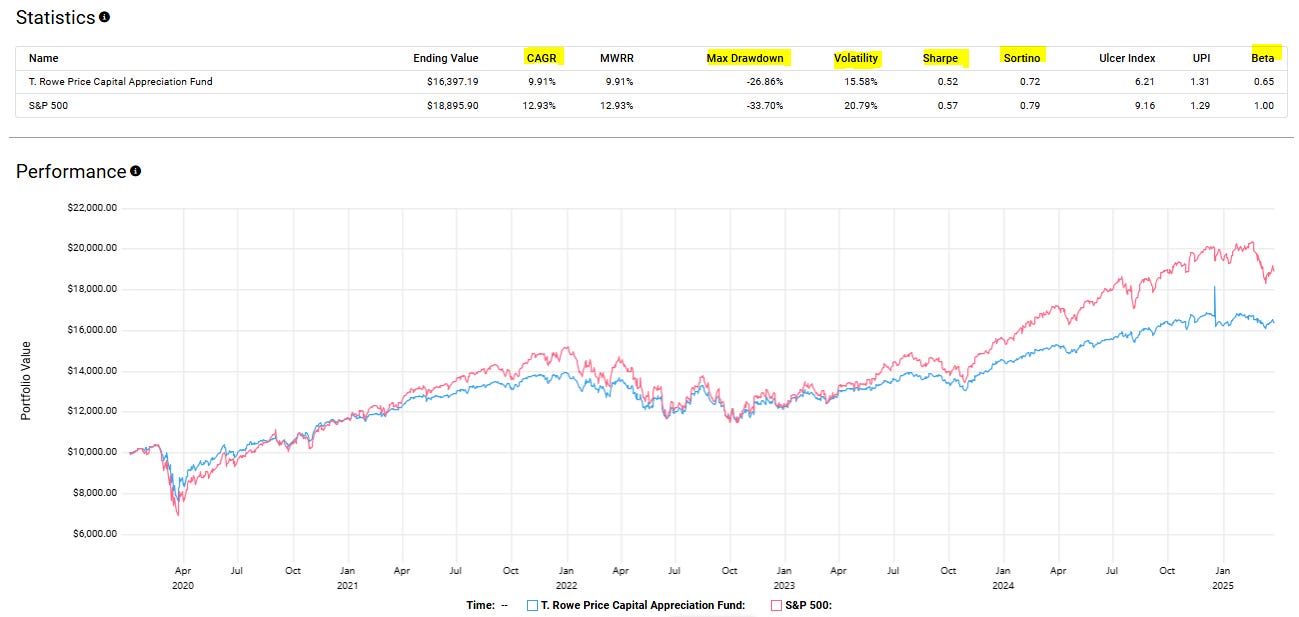Click the $12,000.00 y-axis label
The image size is (1299, 617).
tap(91, 411)
